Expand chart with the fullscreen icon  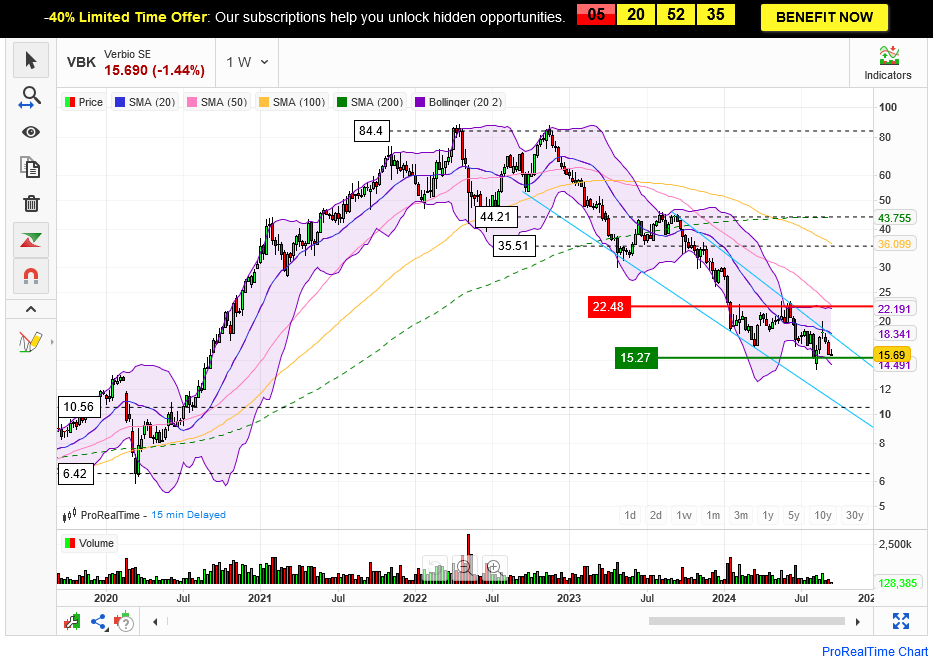click(899, 621)
